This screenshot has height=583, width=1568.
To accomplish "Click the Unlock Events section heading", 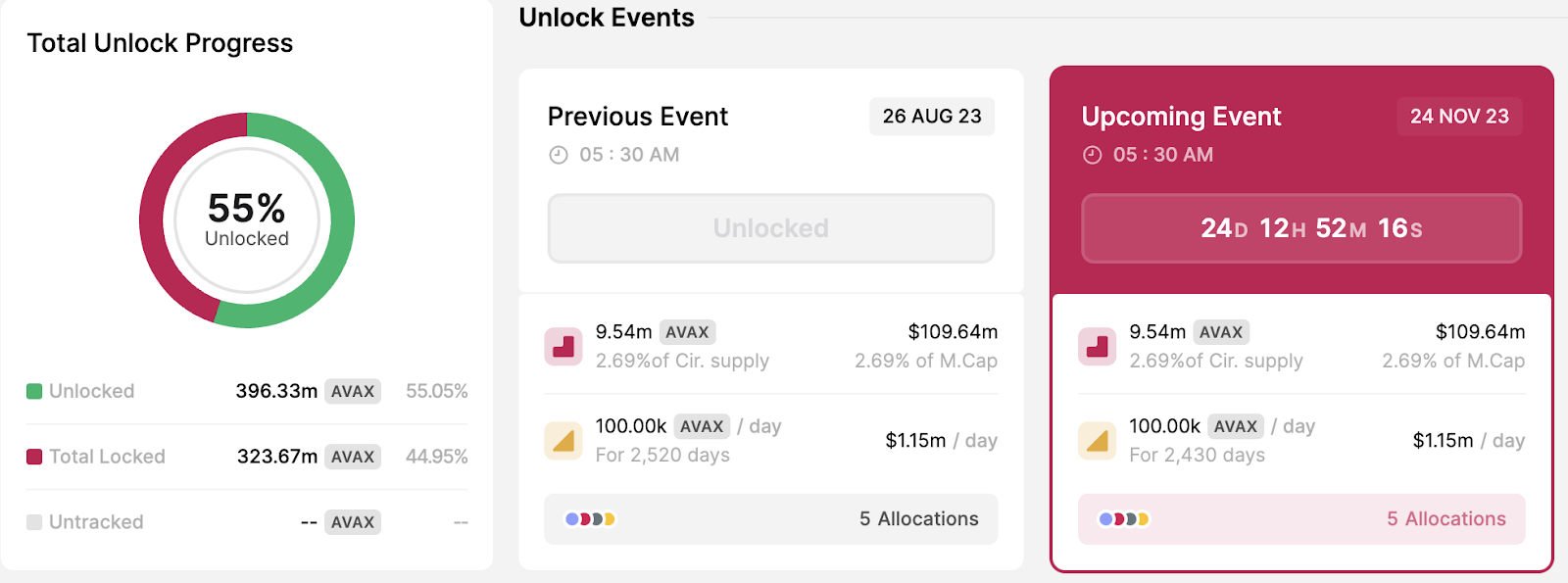I will coord(607,18).
